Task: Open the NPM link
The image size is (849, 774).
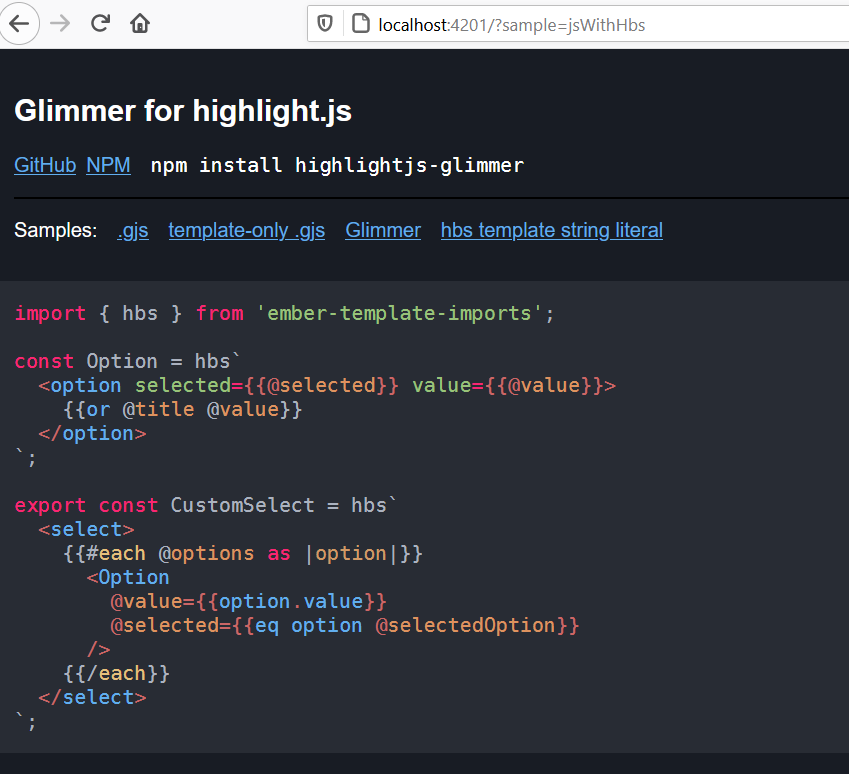Action: tap(108, 165)
